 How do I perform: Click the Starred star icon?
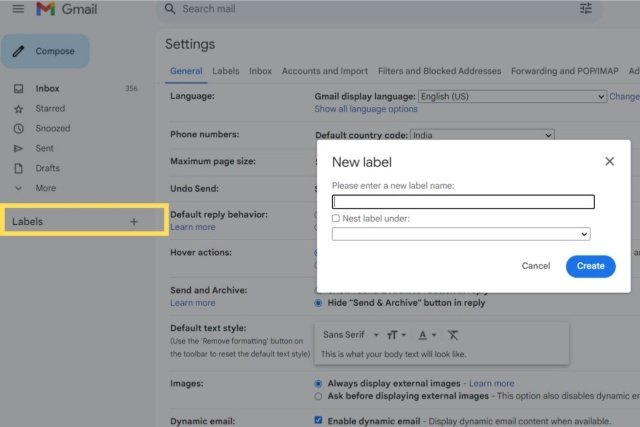click(18, 109)
